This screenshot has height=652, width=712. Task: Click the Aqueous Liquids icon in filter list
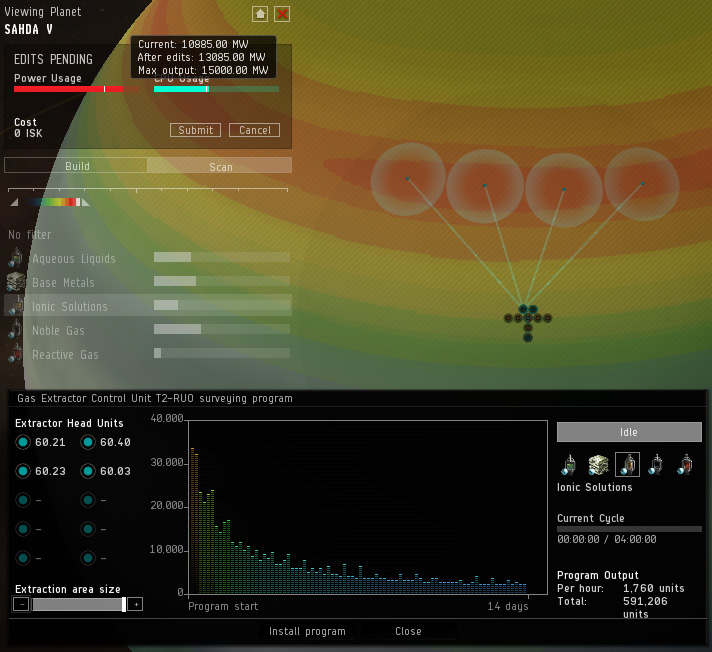pos(16,258)
